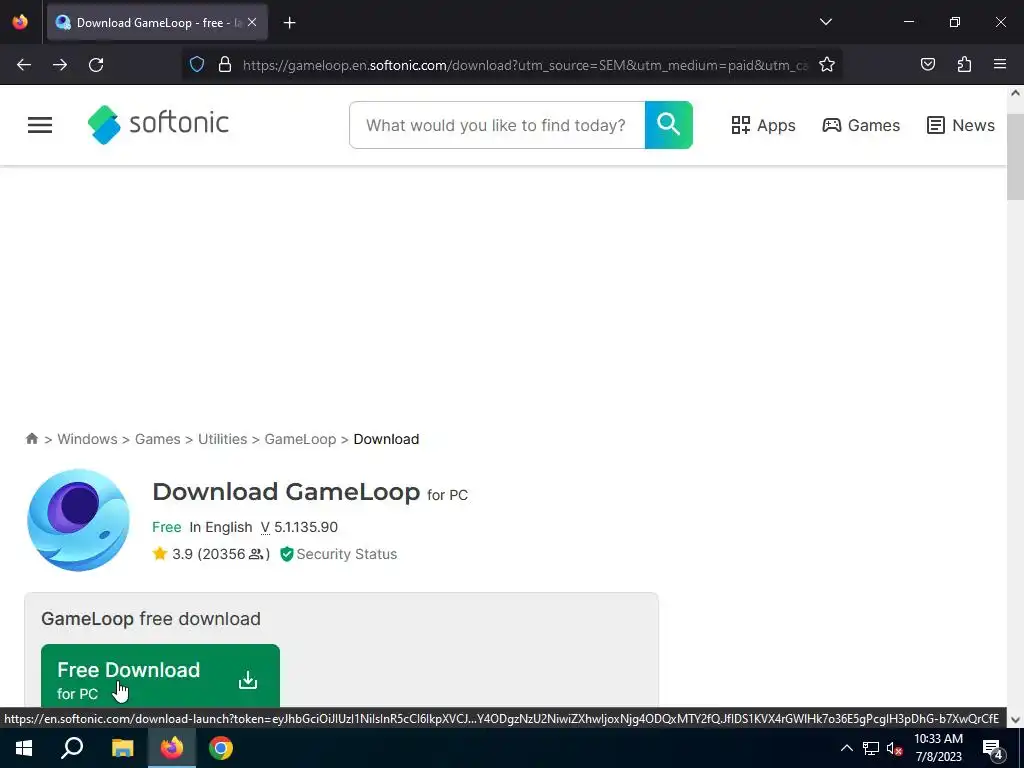The image size is (1024, 768).
Task: Submit search with magnifier button
Action: [x=669, y=125]
